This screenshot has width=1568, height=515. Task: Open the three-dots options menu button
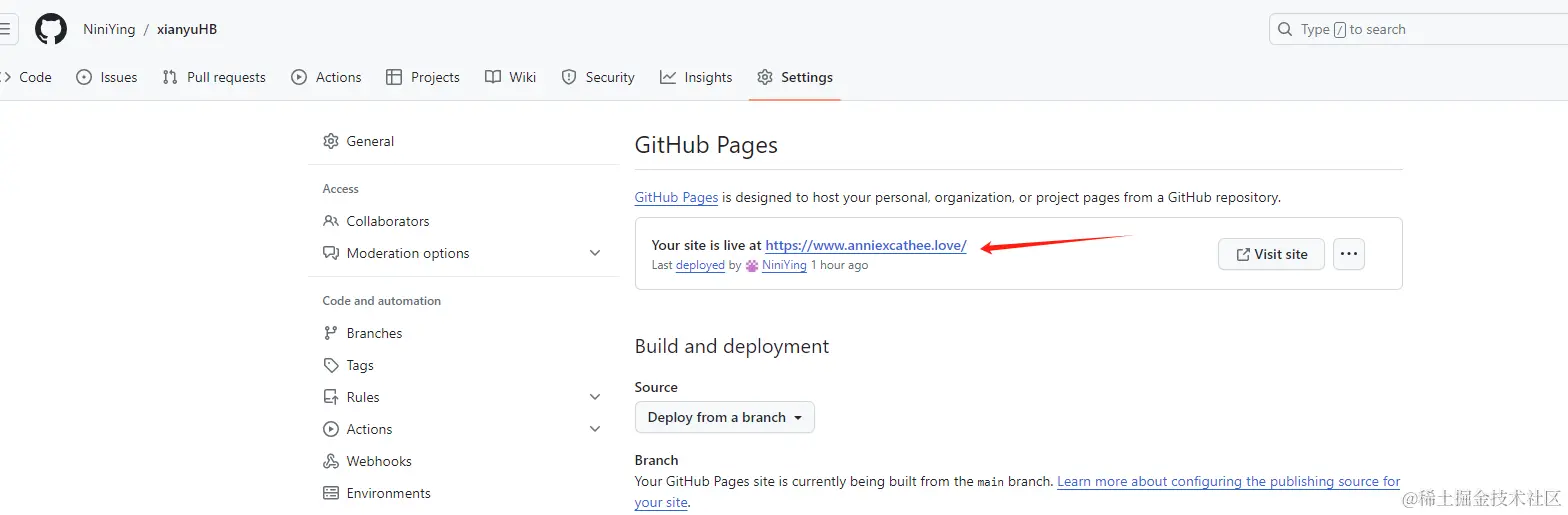tap(1349, 254)
